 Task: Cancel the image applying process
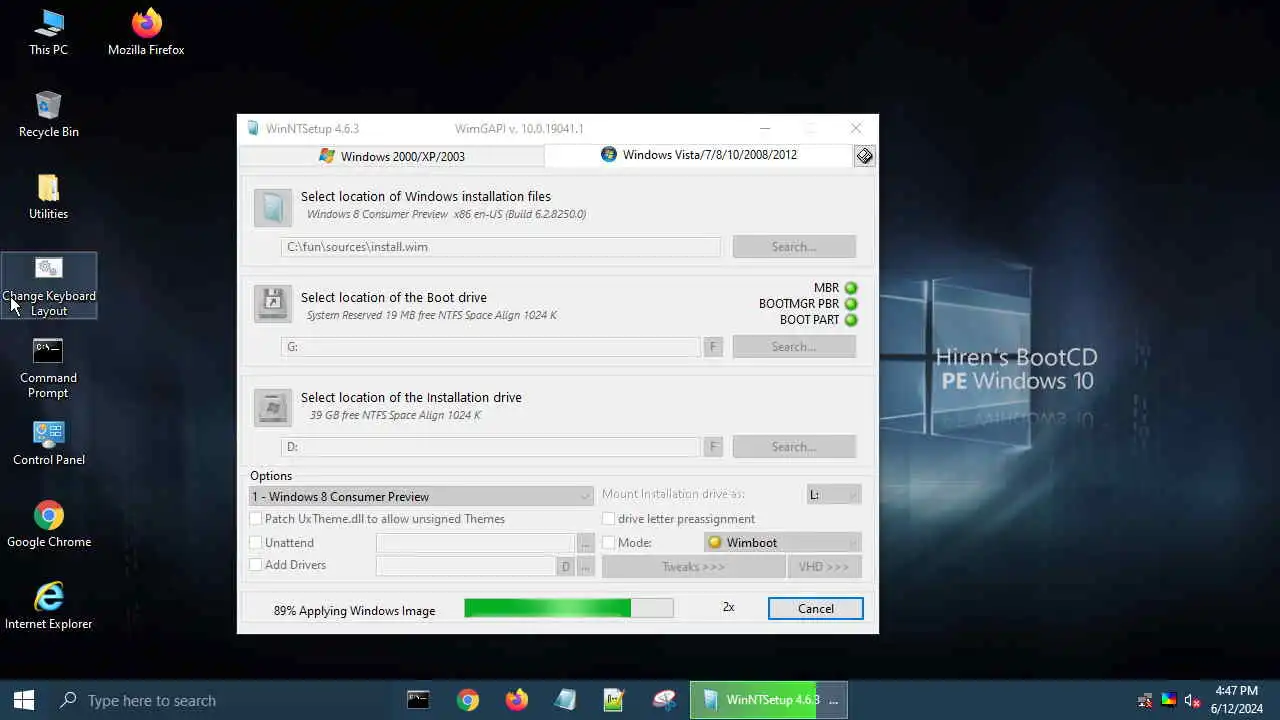[815, 609]
